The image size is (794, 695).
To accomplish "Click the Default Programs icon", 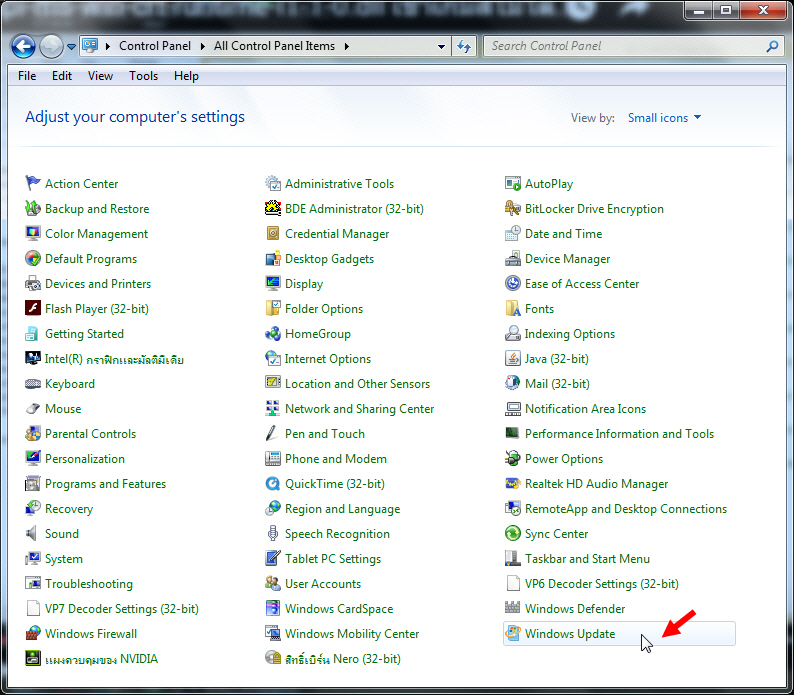I will (x=33, y=258).
